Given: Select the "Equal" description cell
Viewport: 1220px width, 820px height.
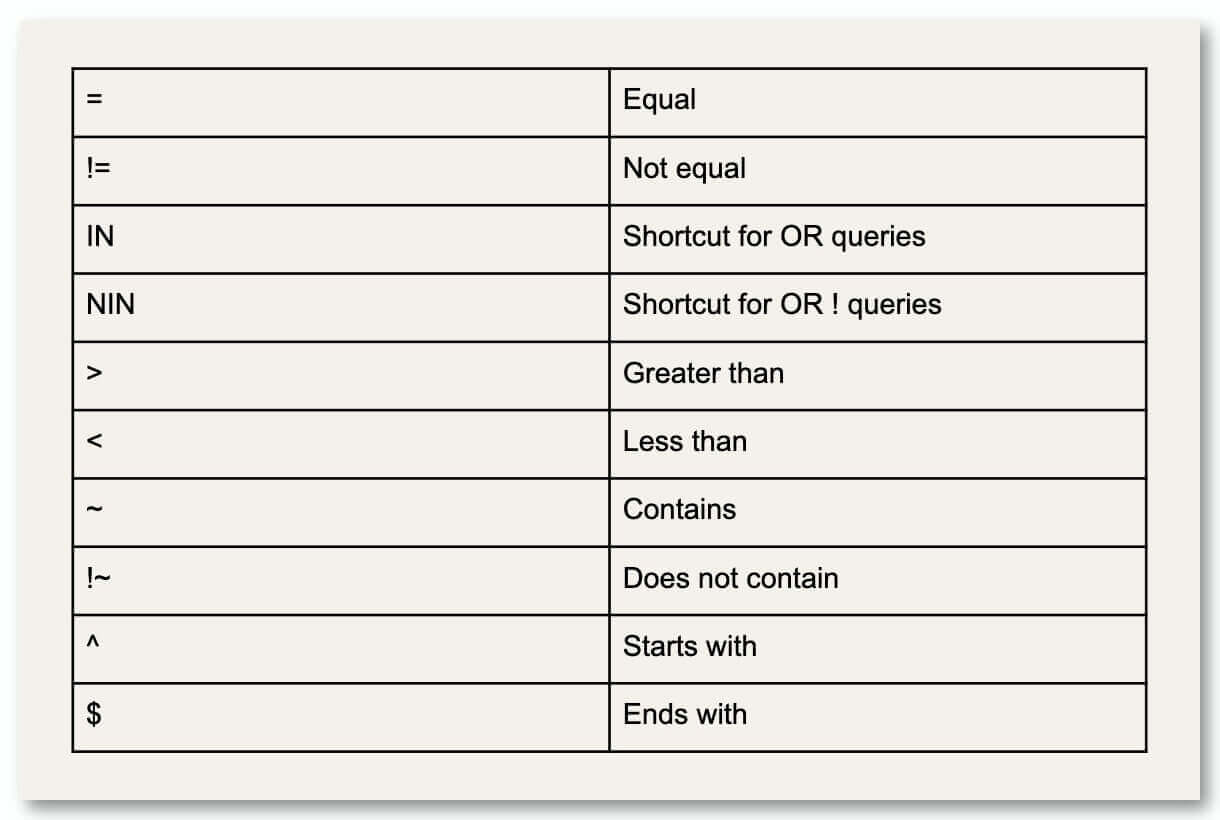Looking at the screenshot, I should pyautogui.click(x=659, y=100).
